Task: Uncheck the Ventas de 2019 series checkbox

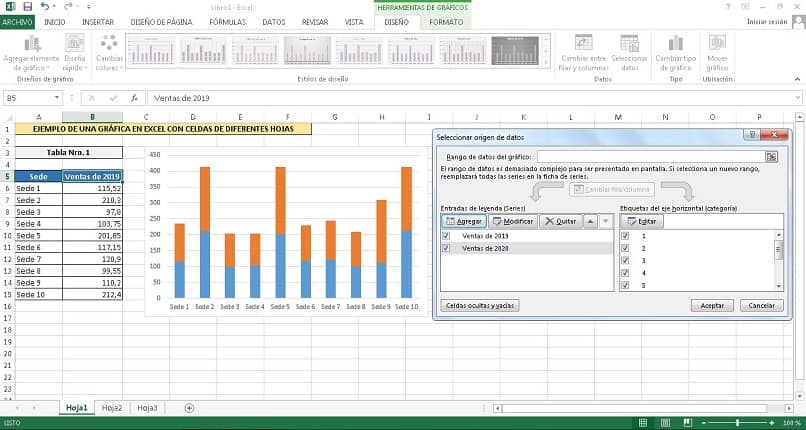Action: 446,235
